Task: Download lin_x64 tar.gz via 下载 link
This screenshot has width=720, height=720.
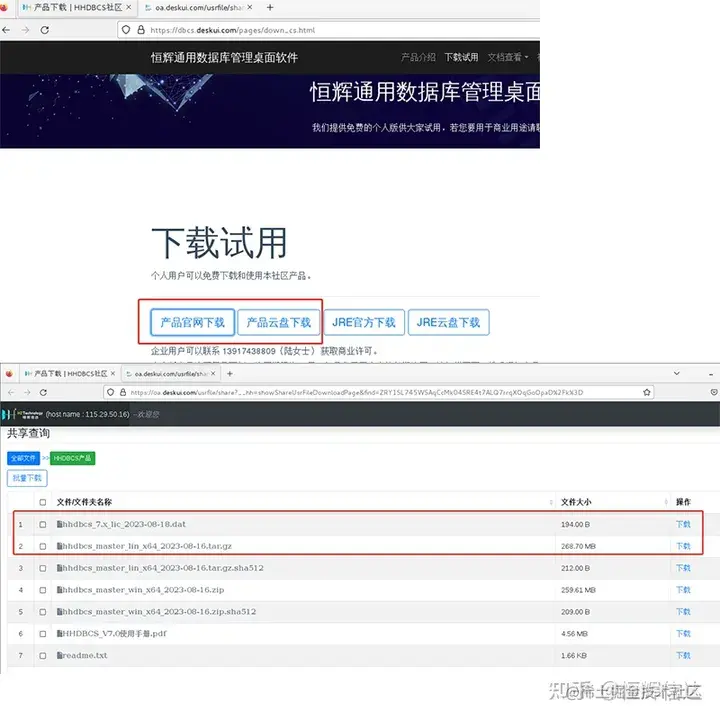Action: pyautogui.click(x=683, y=546)
